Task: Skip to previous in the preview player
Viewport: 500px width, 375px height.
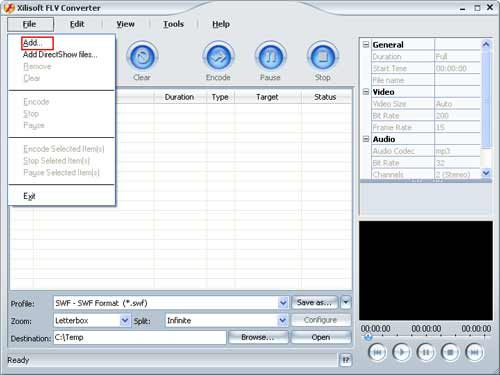Action: (x=377, y=352)
